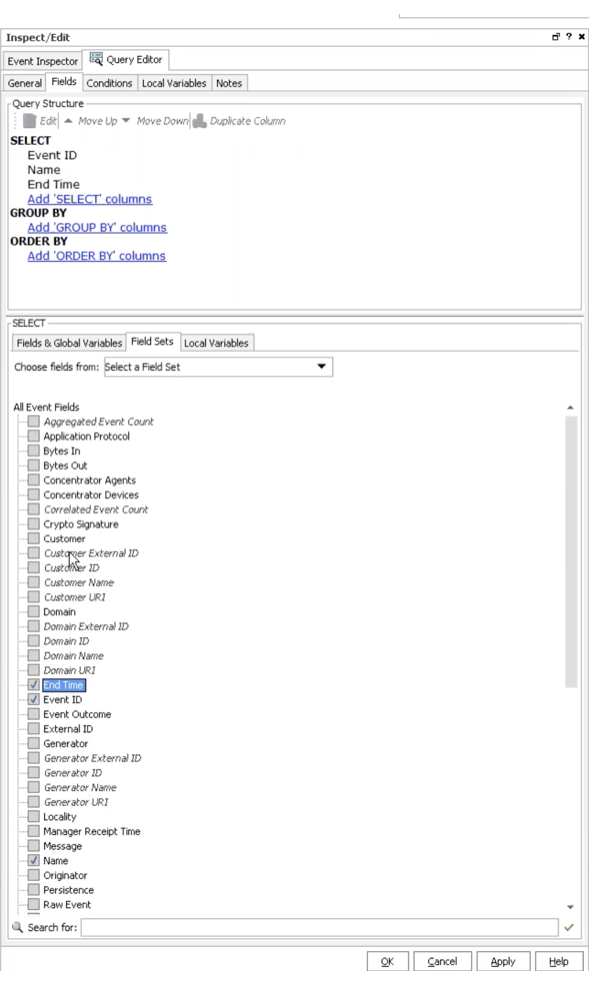
Task: Check the Domain URI checkbox
Action: tap(34, 670)
